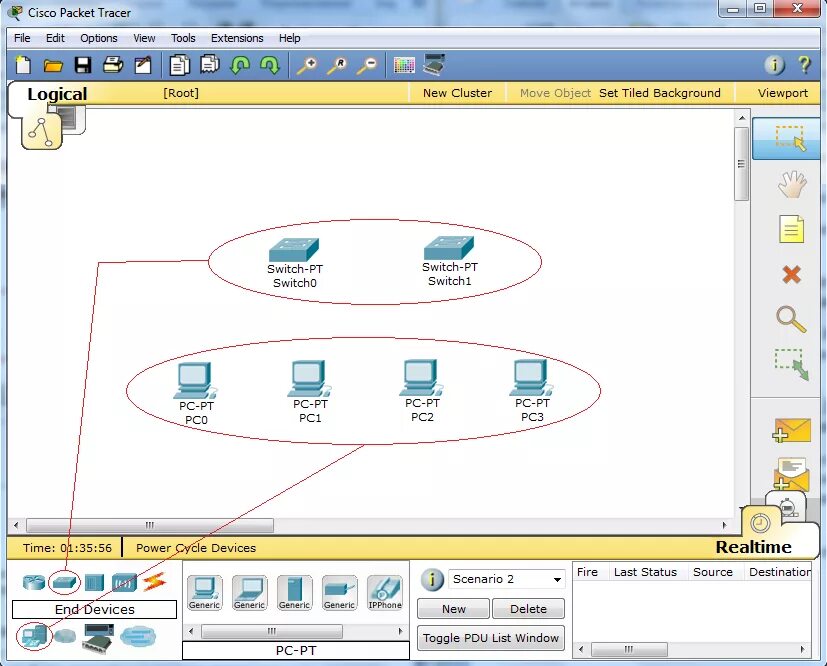This screenshot has height=666, width=827.
Task: Switch to Realtime mode tab
Action: [x=753, y=547]
